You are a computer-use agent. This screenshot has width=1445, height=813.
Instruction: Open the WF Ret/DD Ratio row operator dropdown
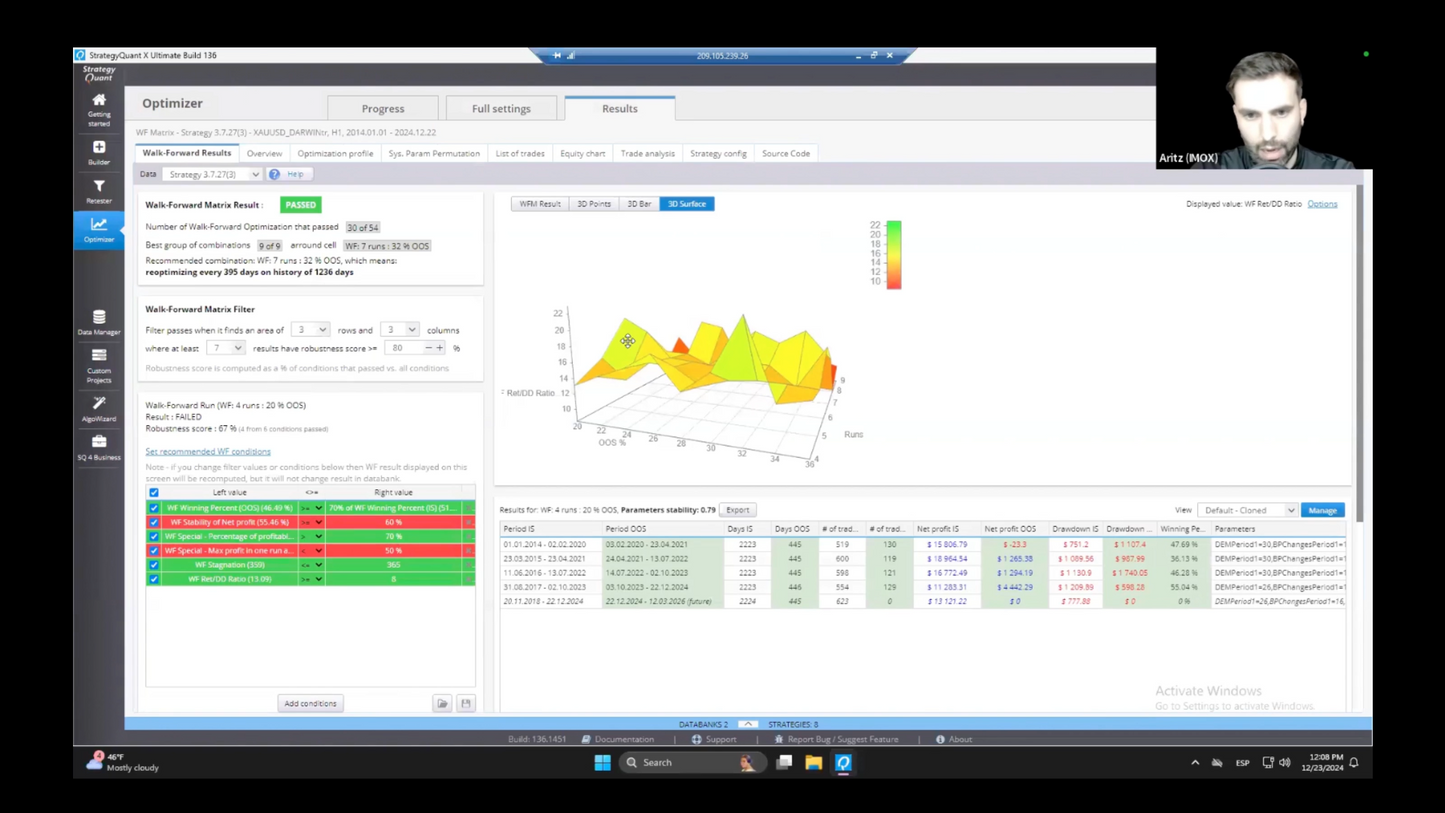click(x=312, y=579)
